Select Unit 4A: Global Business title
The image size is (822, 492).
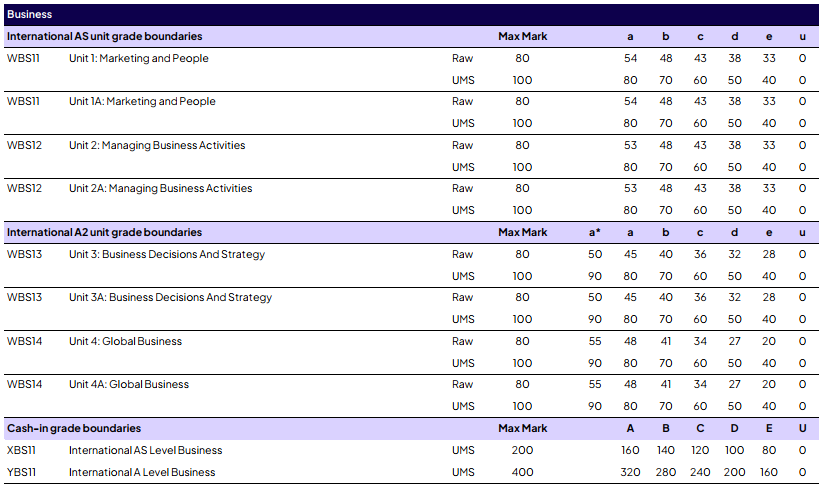tap(129, 384)
